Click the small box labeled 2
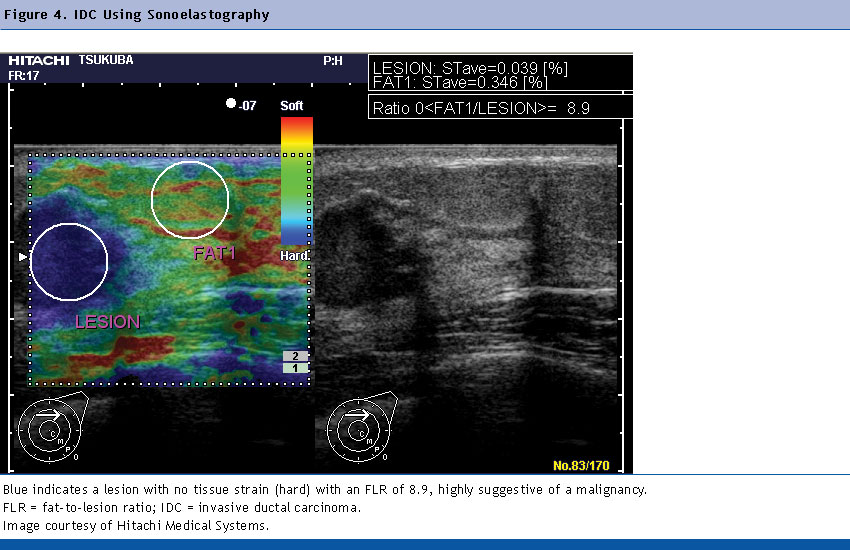The height and width of the screenshot is (550, 850). (x=295, y=356)
